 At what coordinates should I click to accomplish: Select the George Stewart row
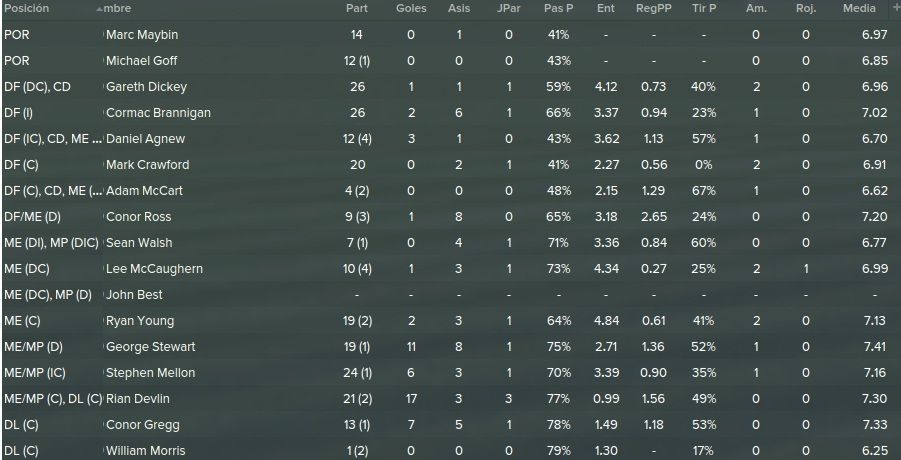(450, 347)
